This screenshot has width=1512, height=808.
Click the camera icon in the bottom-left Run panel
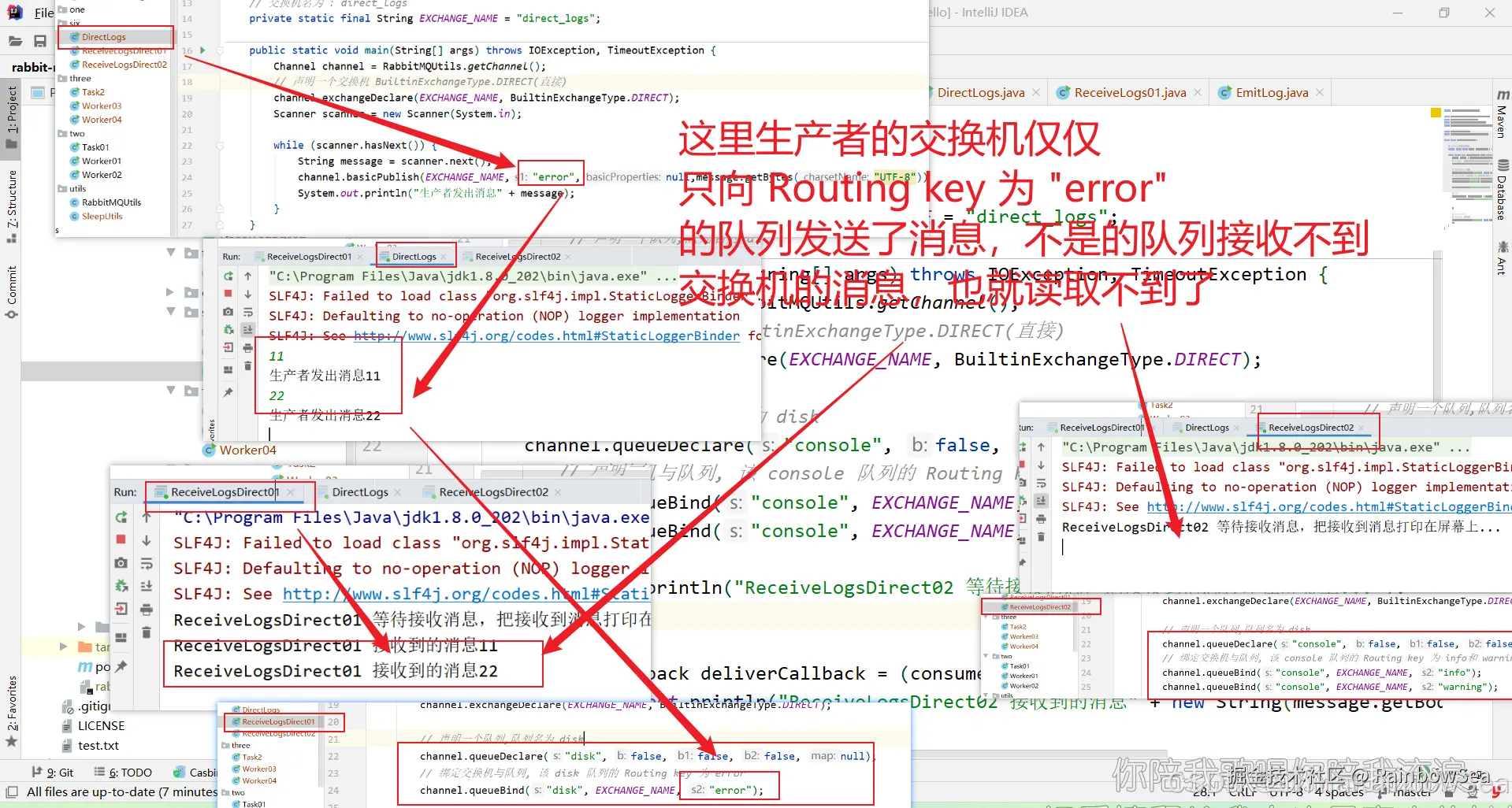pos(121,563)
